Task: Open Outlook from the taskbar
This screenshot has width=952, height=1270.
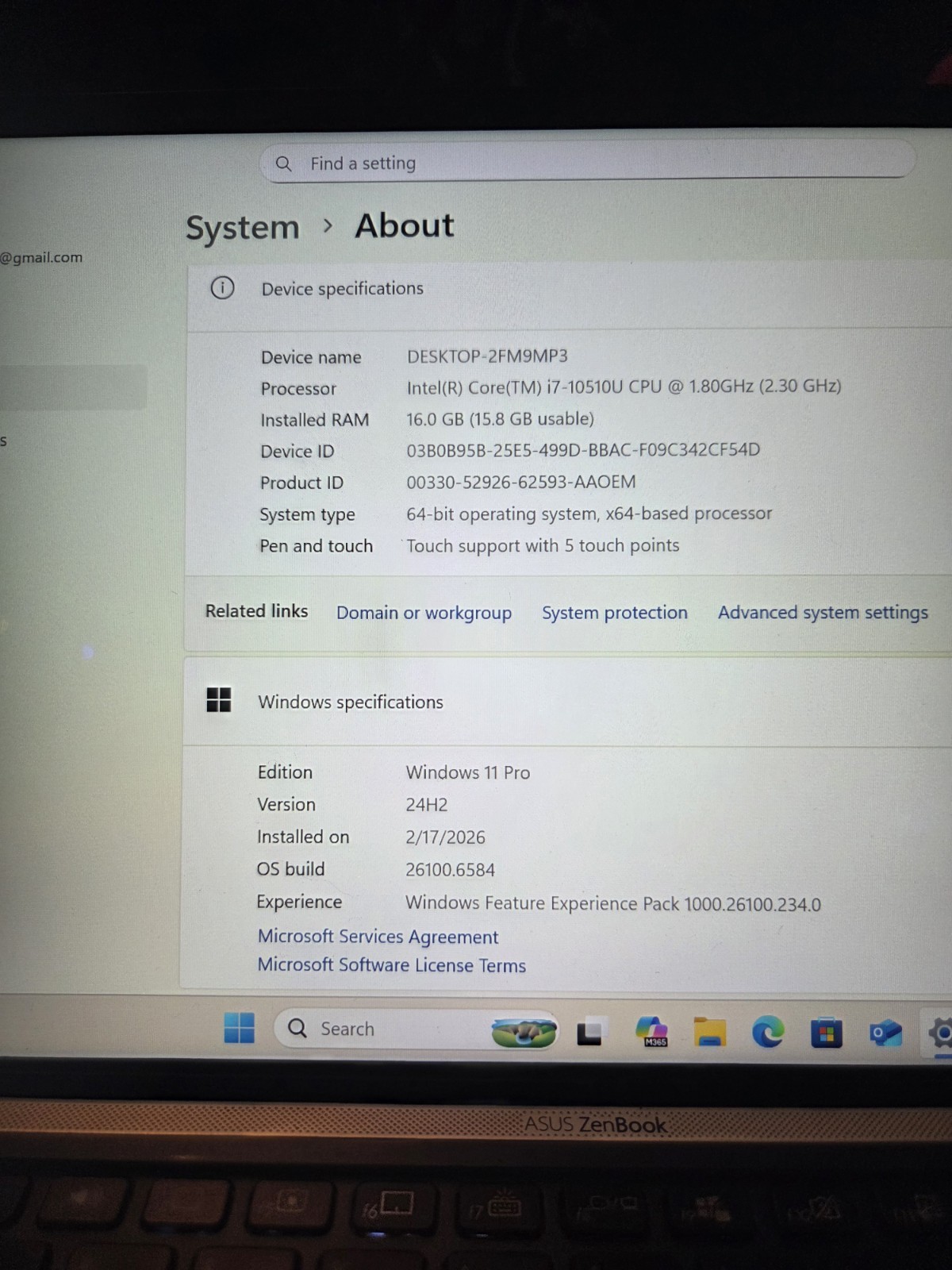Action: point(885,1033)
